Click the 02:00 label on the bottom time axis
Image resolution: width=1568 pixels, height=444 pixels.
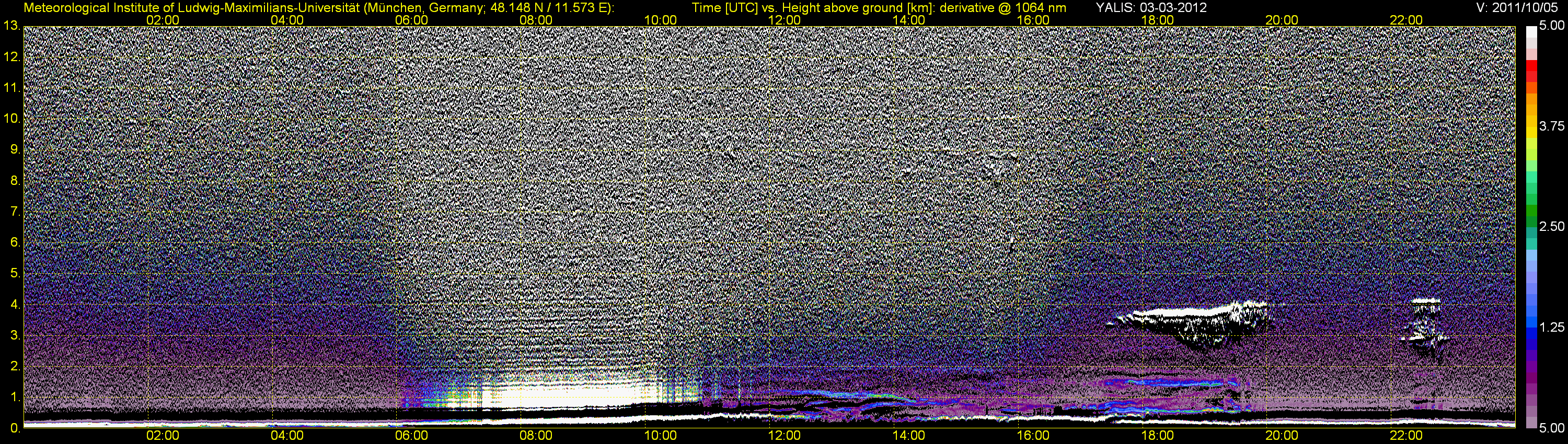[163, 436]
